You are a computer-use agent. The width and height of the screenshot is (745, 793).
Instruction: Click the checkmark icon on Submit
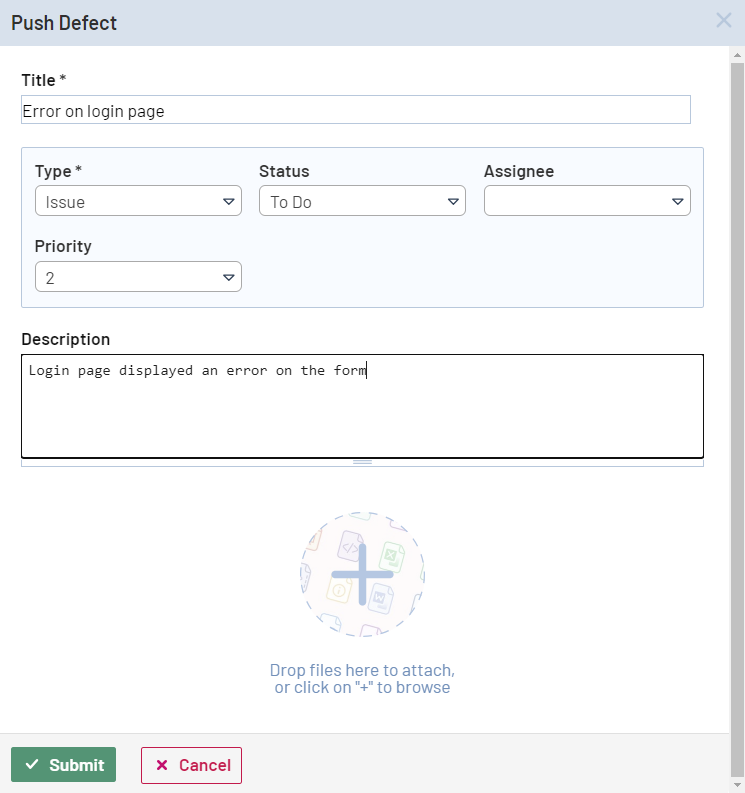click(32, 765)
